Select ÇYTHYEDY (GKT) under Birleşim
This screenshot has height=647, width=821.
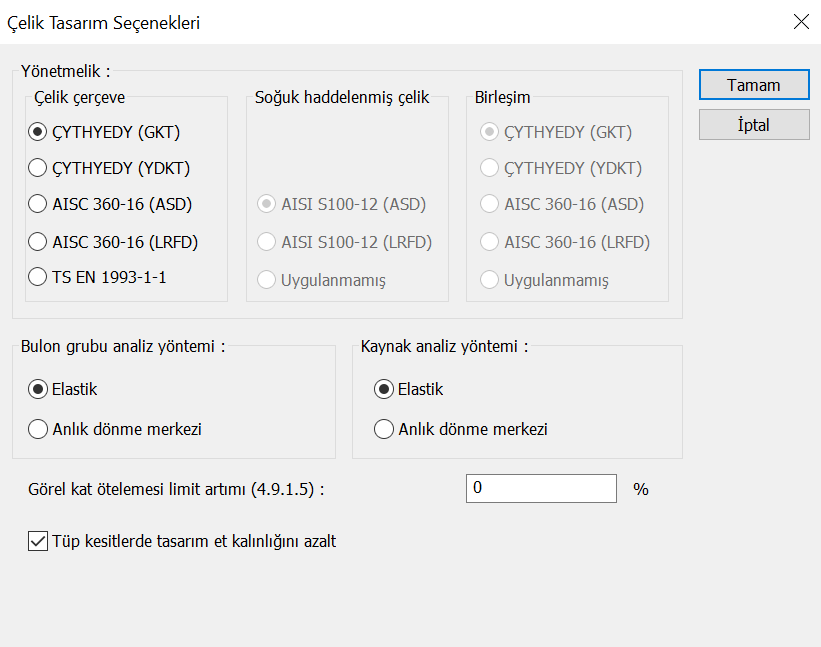[x=490, y=131]
